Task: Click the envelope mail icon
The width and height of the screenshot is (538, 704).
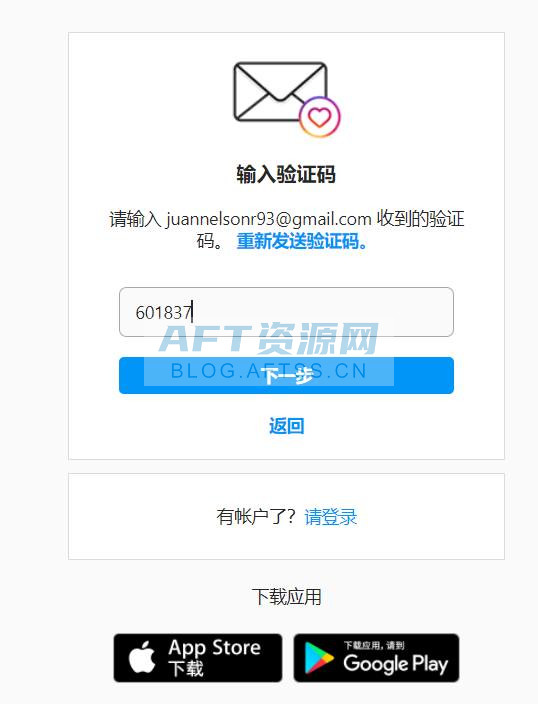Action: click(280, 92)
